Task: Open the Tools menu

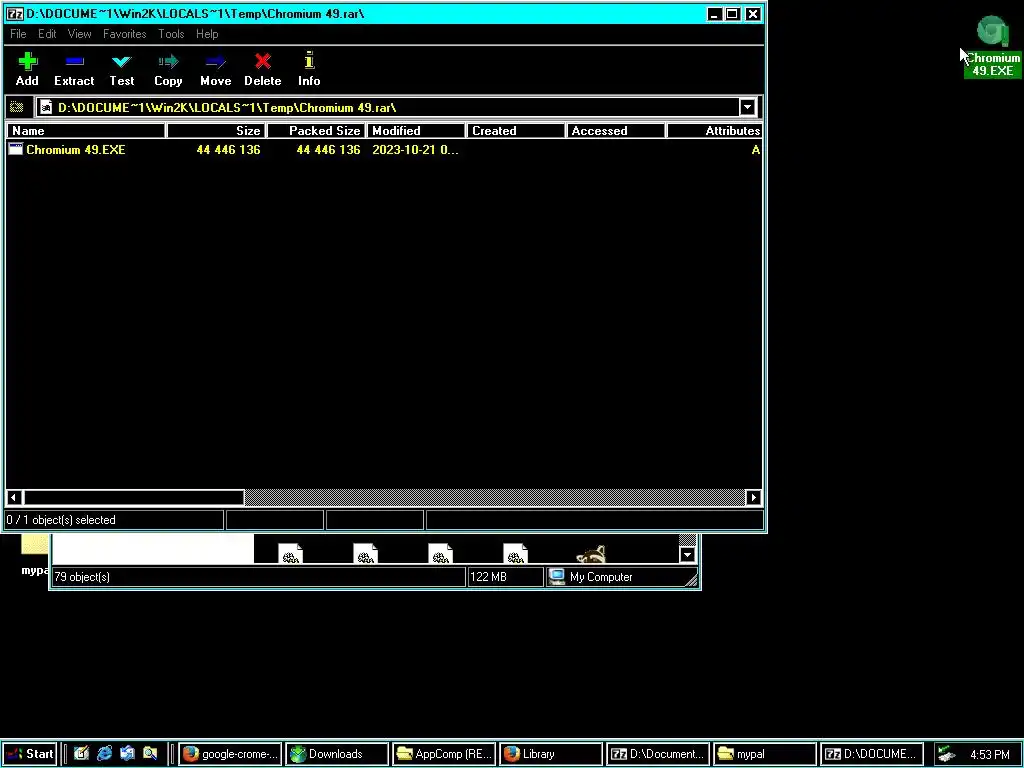Action: click(x=171, y=34)
